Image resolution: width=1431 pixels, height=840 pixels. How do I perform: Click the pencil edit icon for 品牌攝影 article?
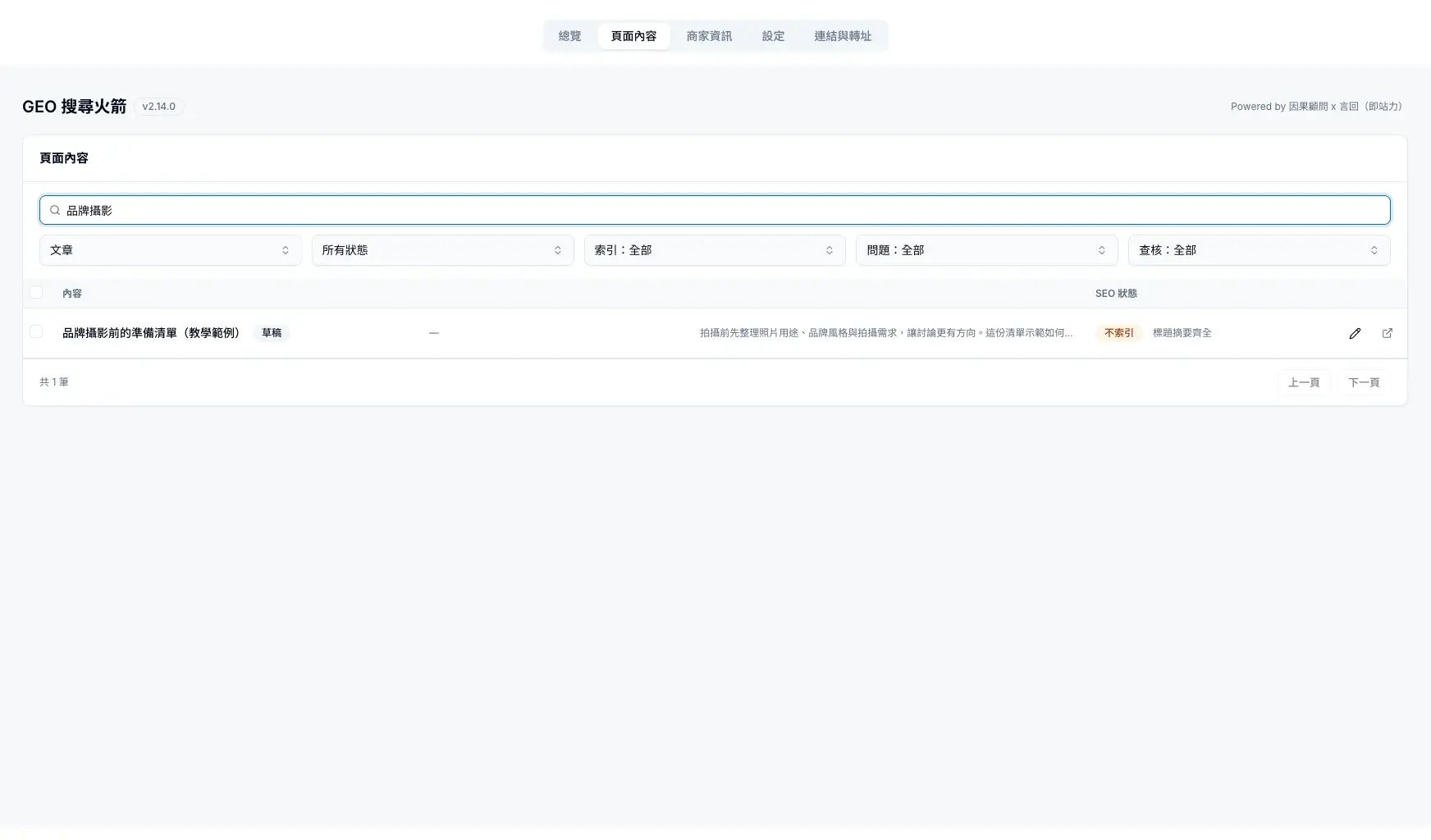1355,333
